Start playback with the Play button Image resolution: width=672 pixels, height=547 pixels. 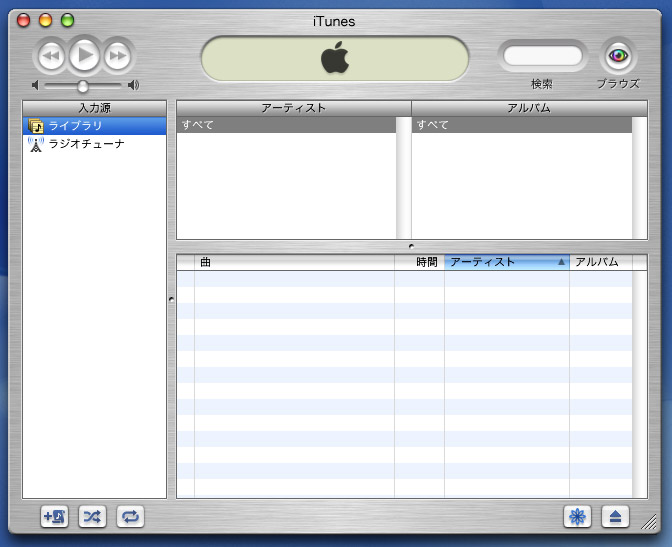point(84,55)
